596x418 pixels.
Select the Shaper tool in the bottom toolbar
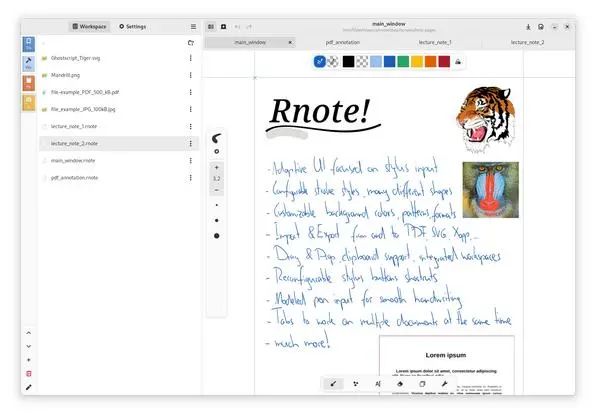(x=356, y=384)
